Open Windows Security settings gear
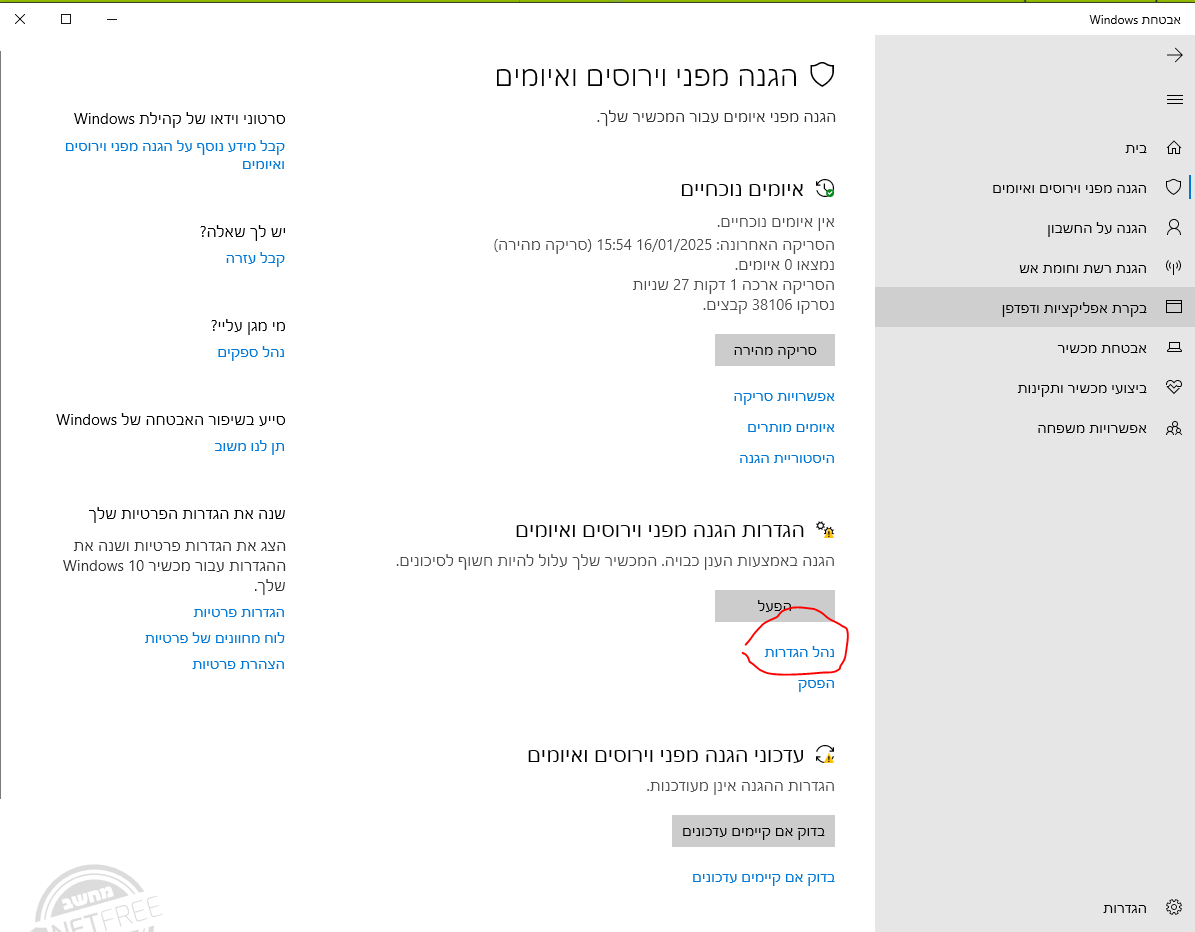Screen dimensions: 1195x932 (x=1172, y=907)
